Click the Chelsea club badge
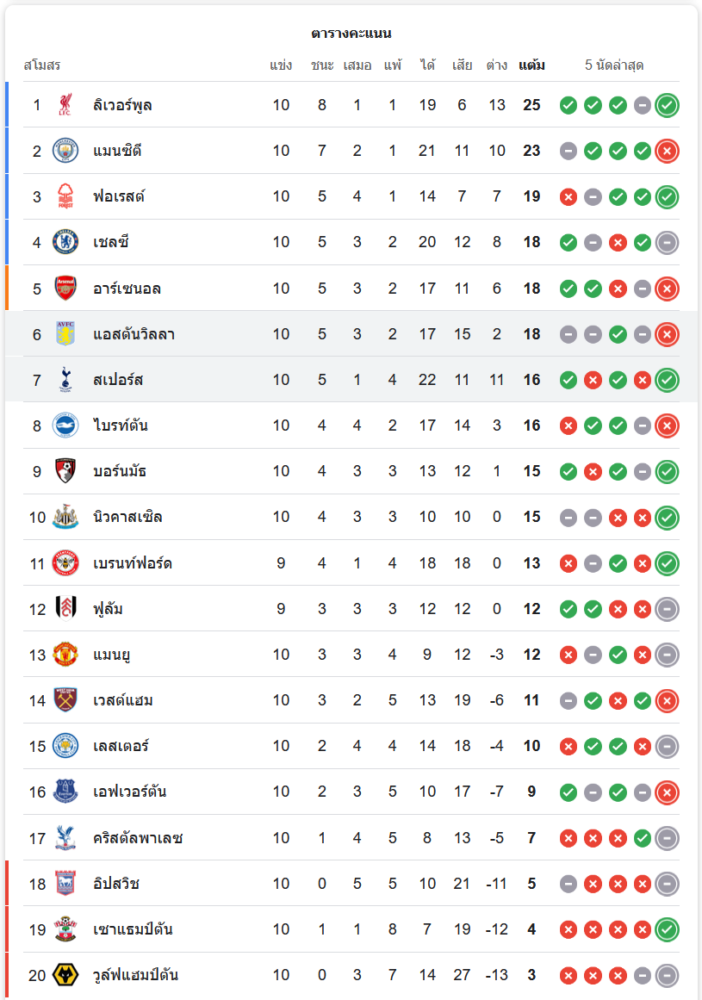Screen dimensions: 702x1000 [65, 242]
